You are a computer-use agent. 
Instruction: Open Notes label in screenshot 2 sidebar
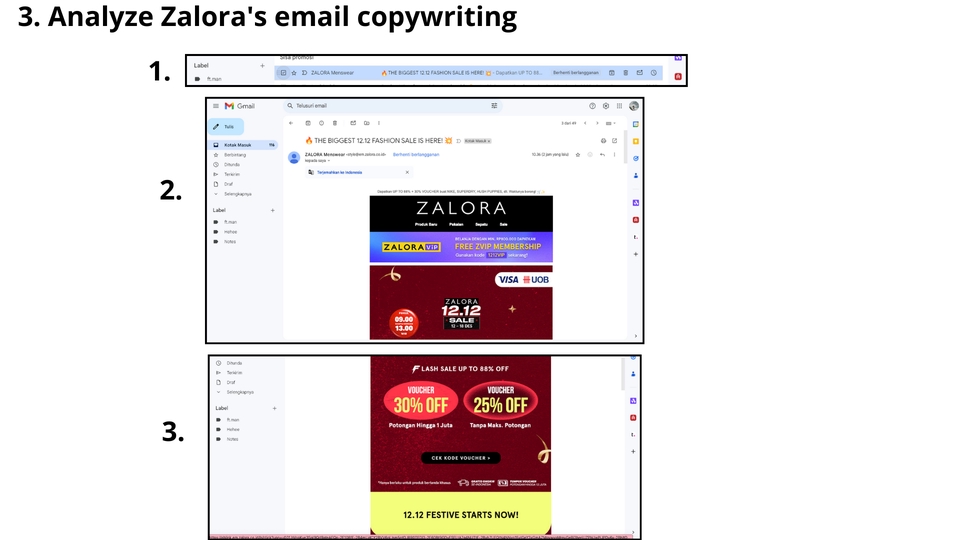(x=230, y=242)
